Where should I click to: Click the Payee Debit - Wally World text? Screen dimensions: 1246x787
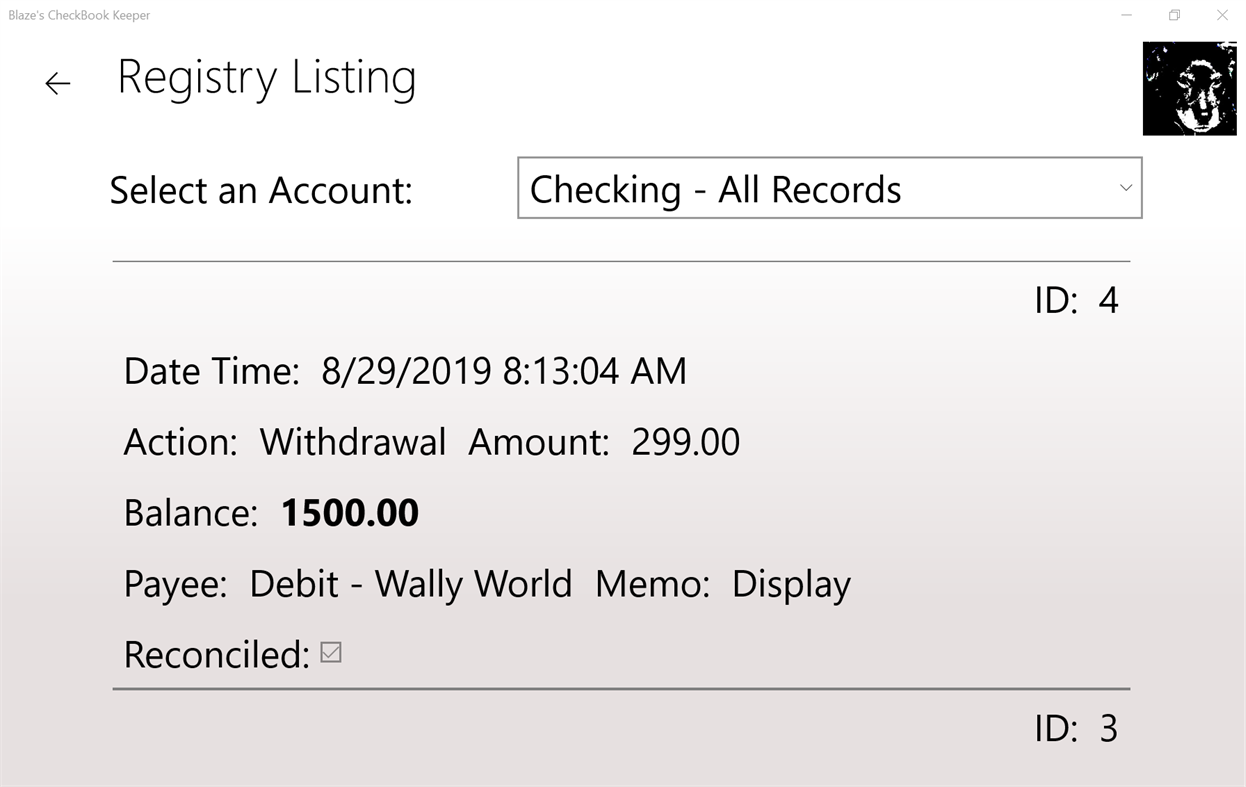pyautogui.click(x=410, y=583)
